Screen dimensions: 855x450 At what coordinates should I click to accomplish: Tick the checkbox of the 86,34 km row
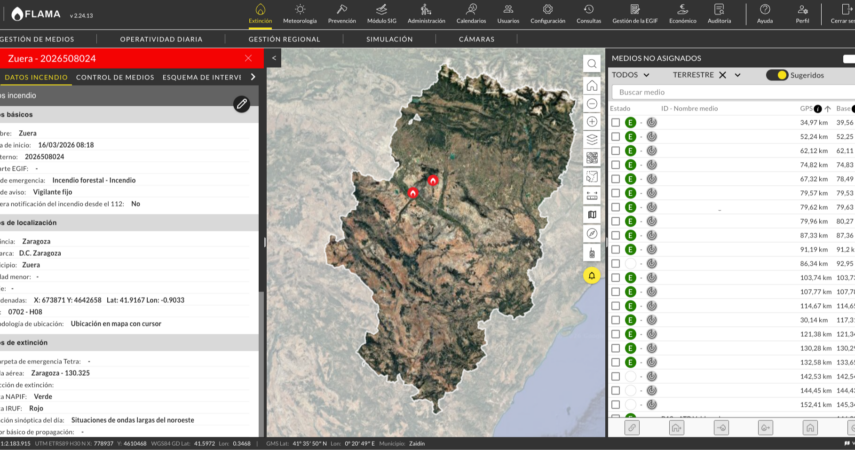616,263
